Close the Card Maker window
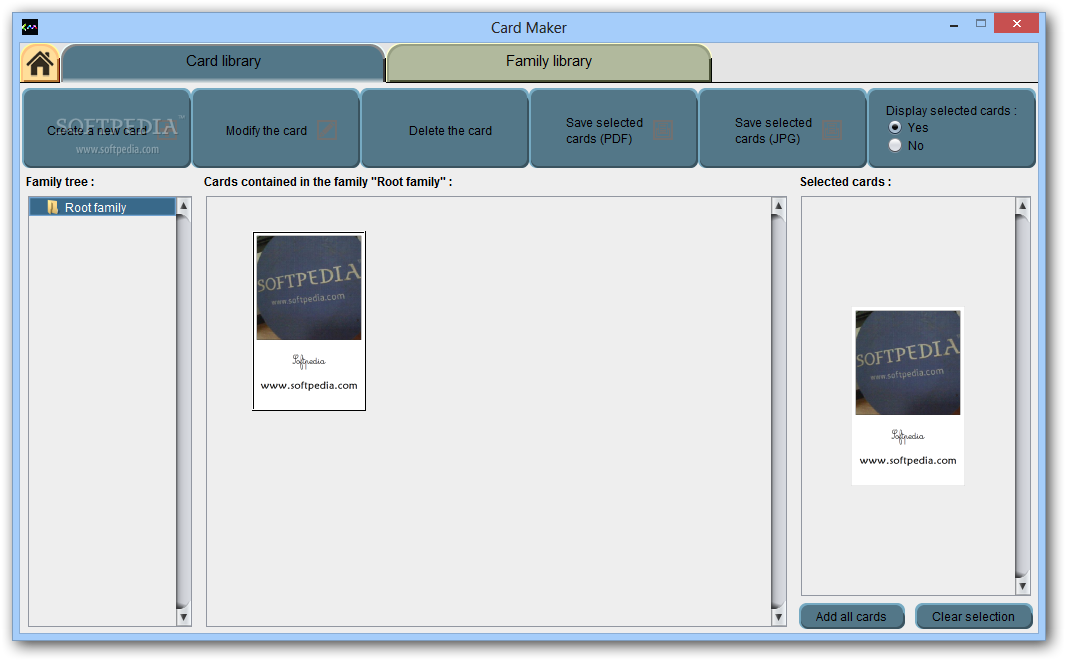The height and width of the screenshot is (661, 1066). click(x=1016, y=24)
